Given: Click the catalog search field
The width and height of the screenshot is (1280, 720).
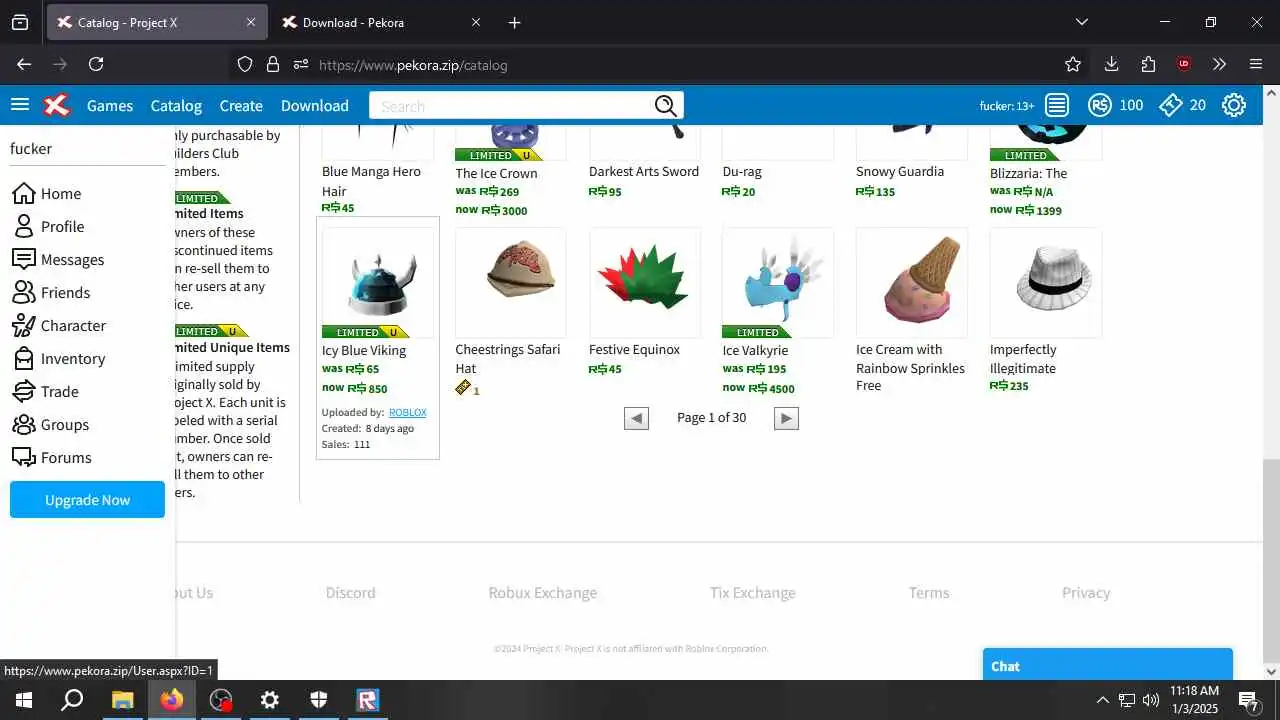Looking at the screenshot, I should (512, 105).
